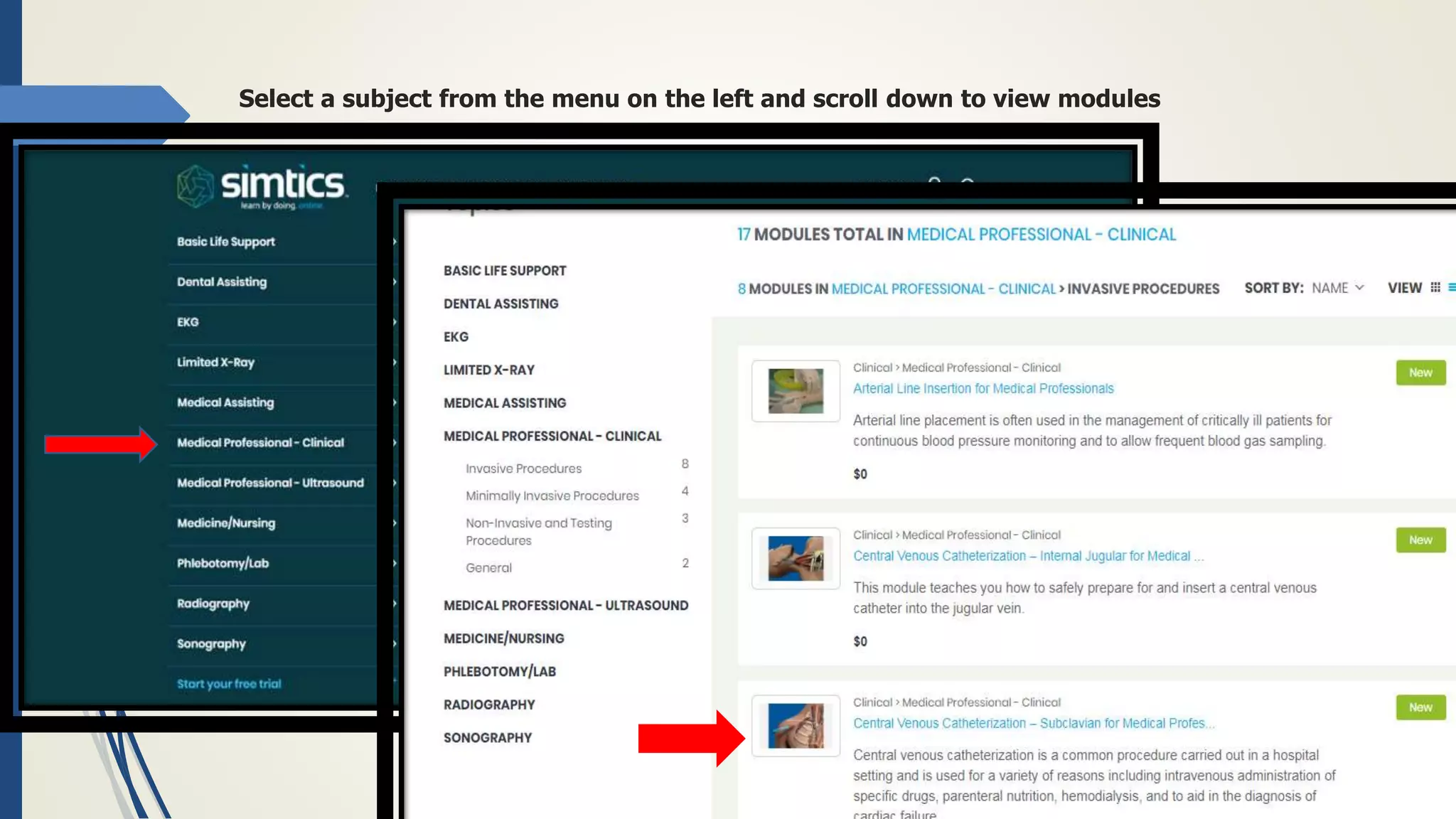Viewport: 1456px width, 819px height.
Task: Expand Limited X-Ray arrow in dark menu
Action: 395,363
